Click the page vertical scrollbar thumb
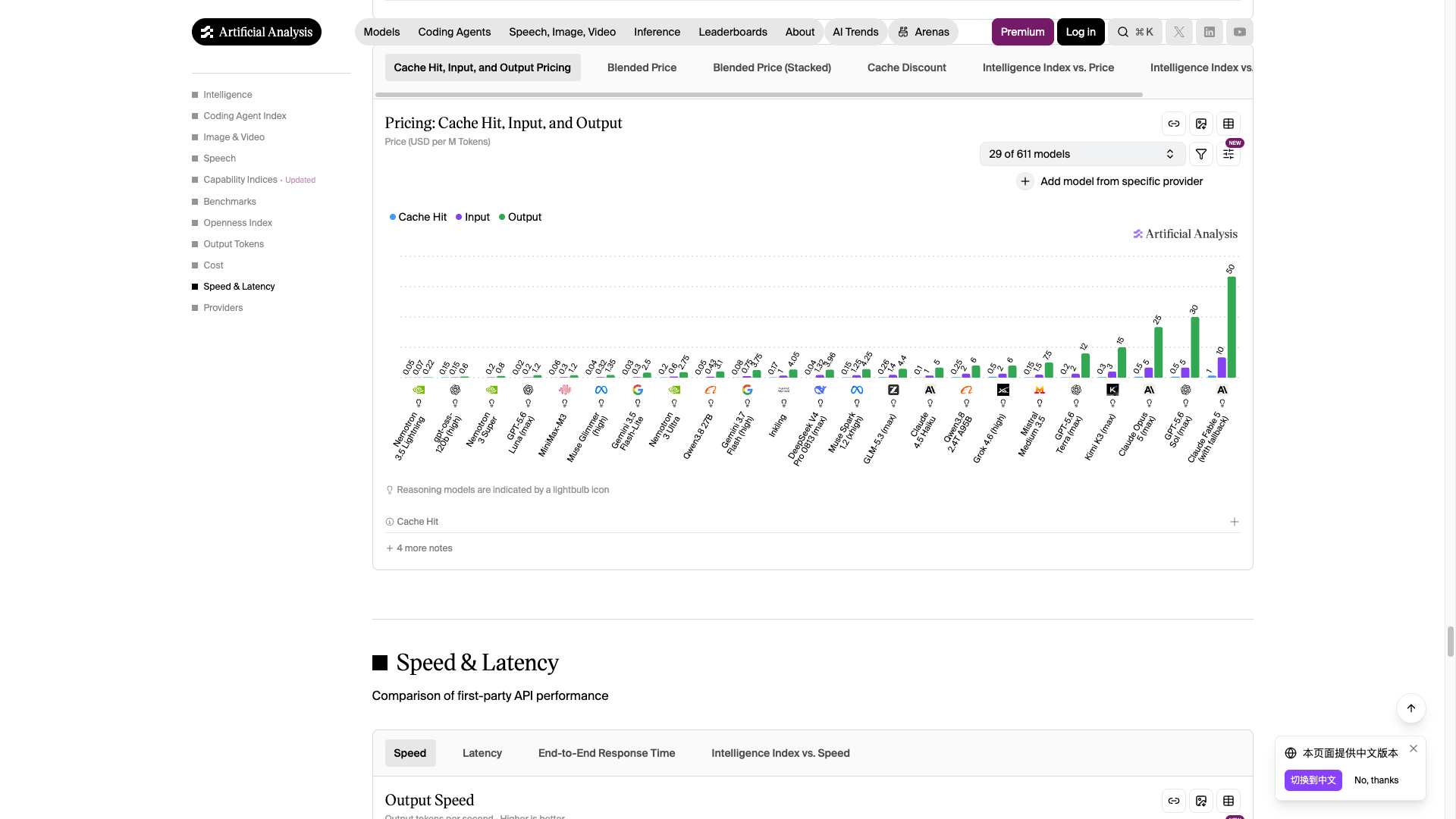This screenshot has height=819, width=1456. [x=1451, y=642]
